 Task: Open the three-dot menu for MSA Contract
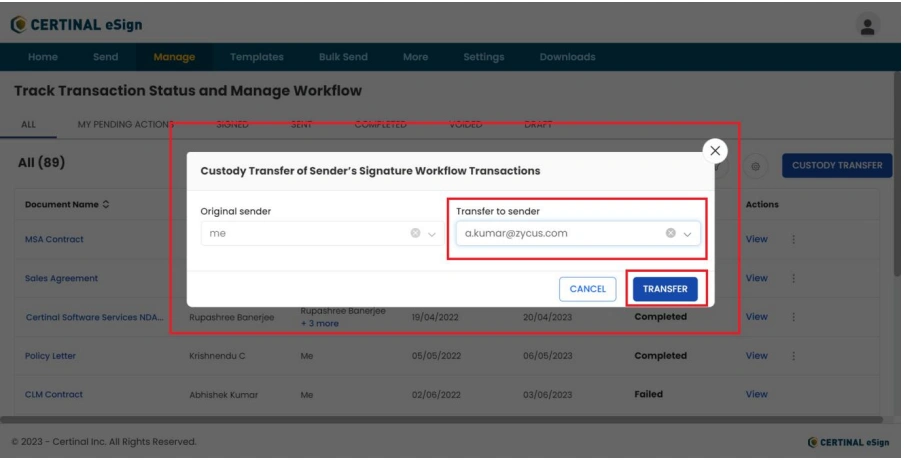(x=793, y=239)
